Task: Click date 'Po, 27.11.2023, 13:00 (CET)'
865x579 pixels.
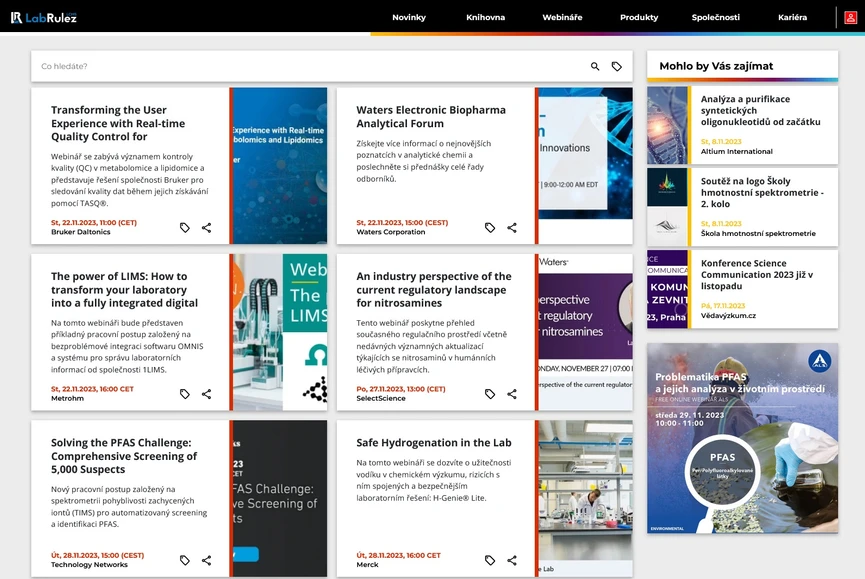Action: tap(401, 389)
